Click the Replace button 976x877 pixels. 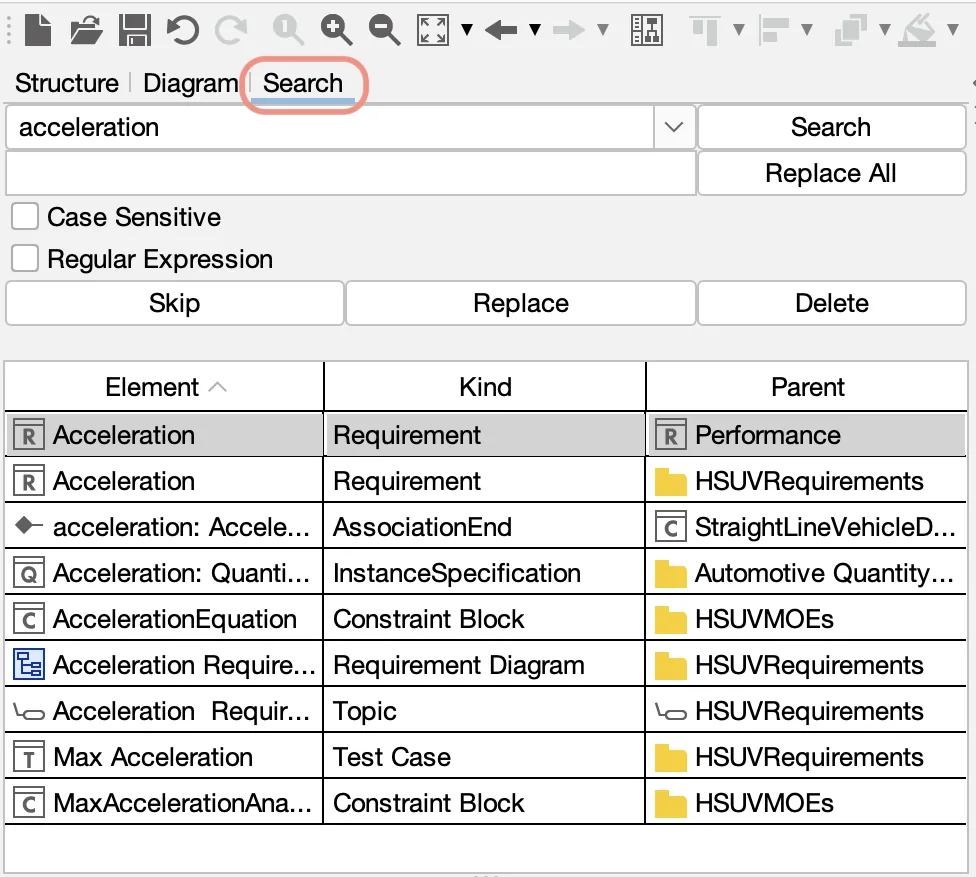pos(520,303)
